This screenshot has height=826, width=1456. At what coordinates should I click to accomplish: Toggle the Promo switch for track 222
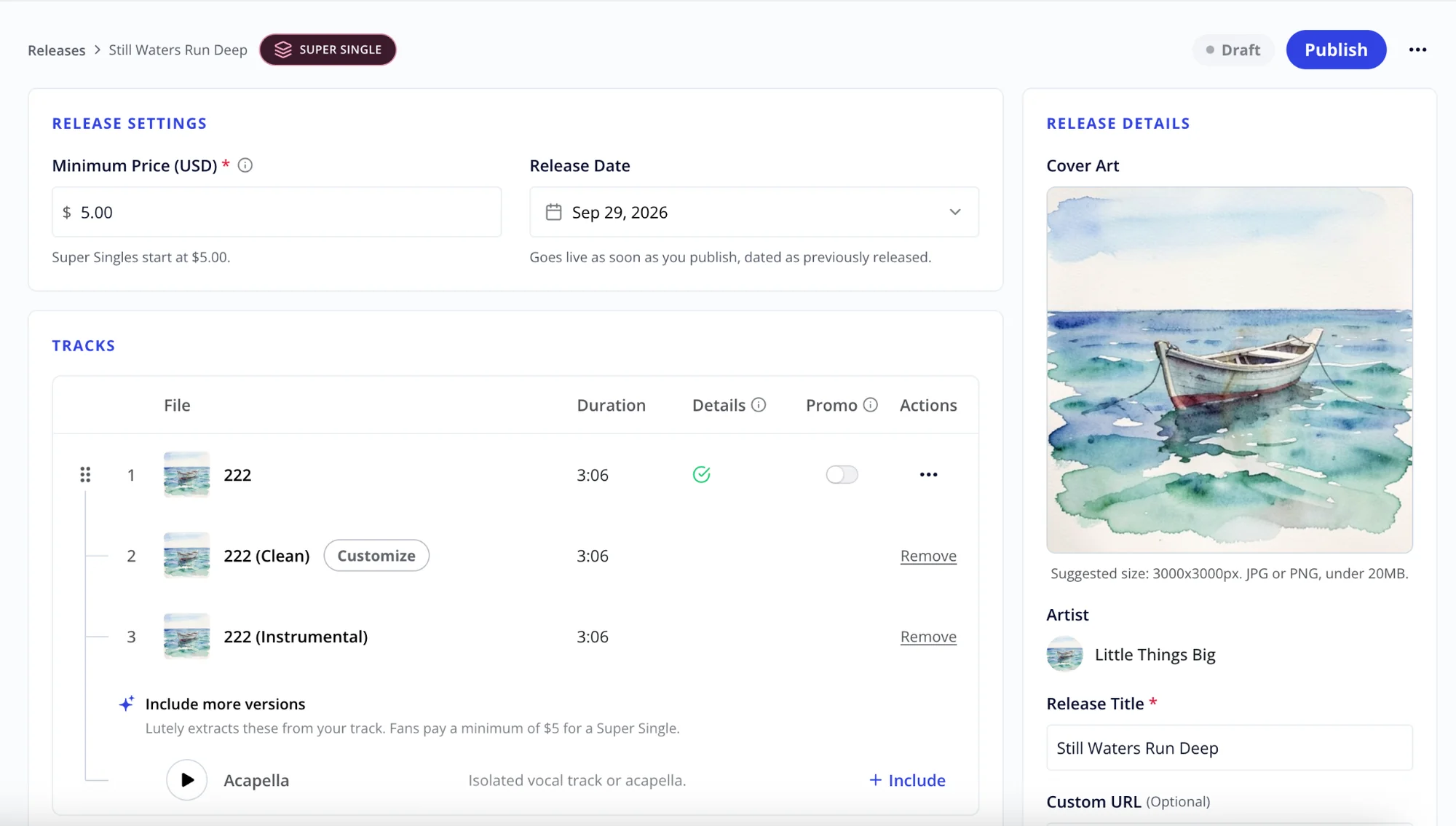pyautogui.click(x=842, y=475)
